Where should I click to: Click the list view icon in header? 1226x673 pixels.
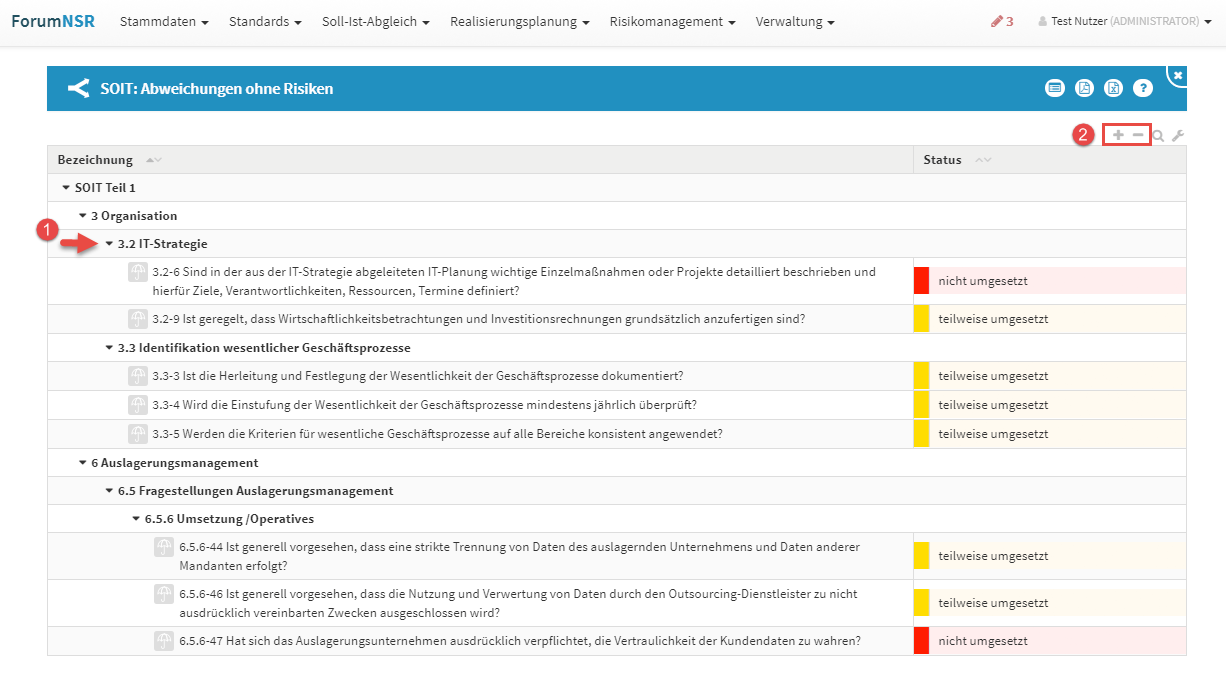(x=1054, y=88)
